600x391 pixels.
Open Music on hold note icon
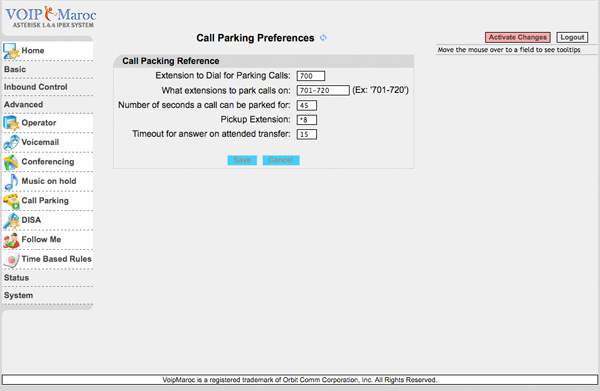coord(11,182)
